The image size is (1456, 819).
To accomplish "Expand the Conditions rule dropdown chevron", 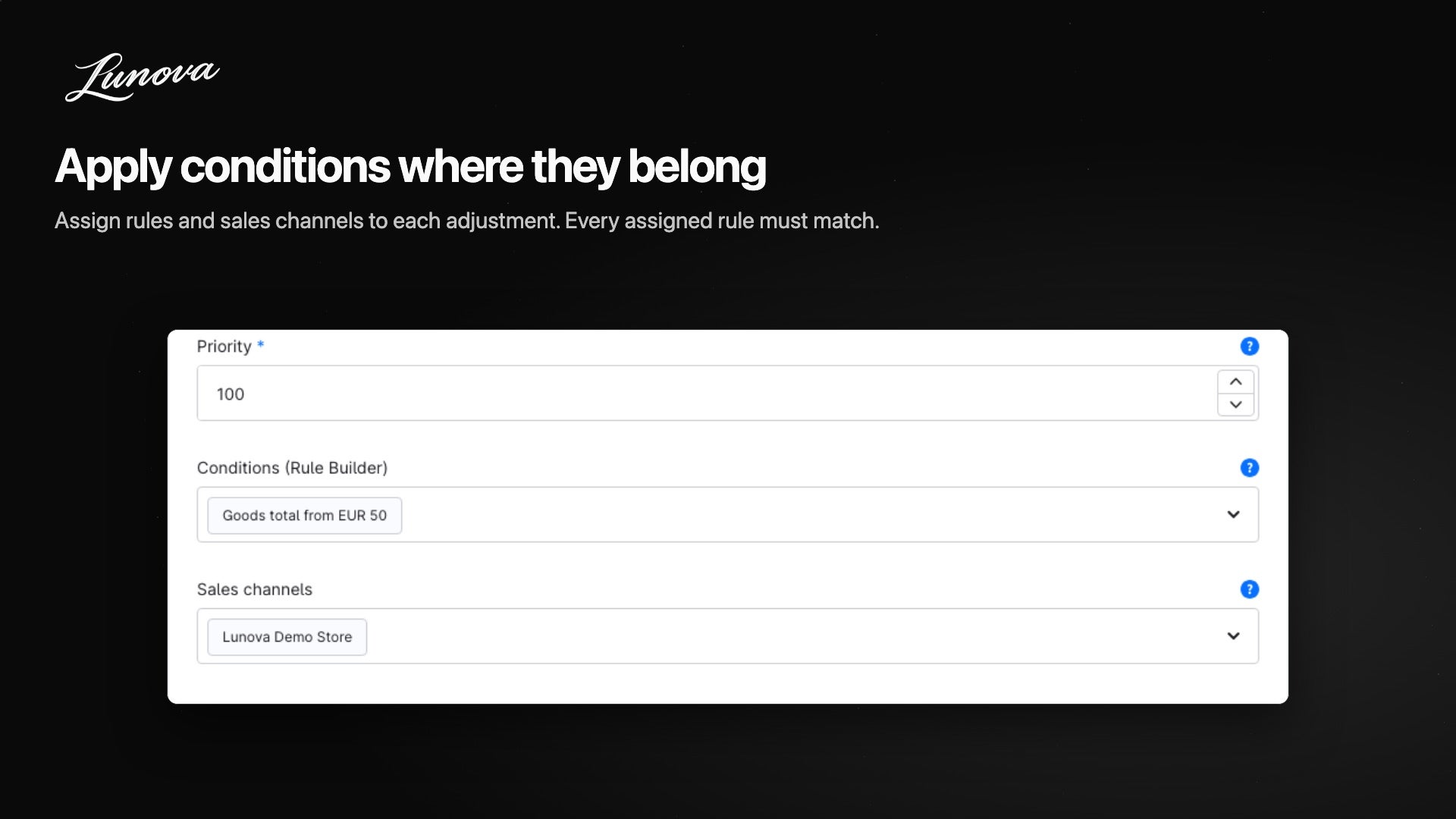I will click(x=1233, y=514).
